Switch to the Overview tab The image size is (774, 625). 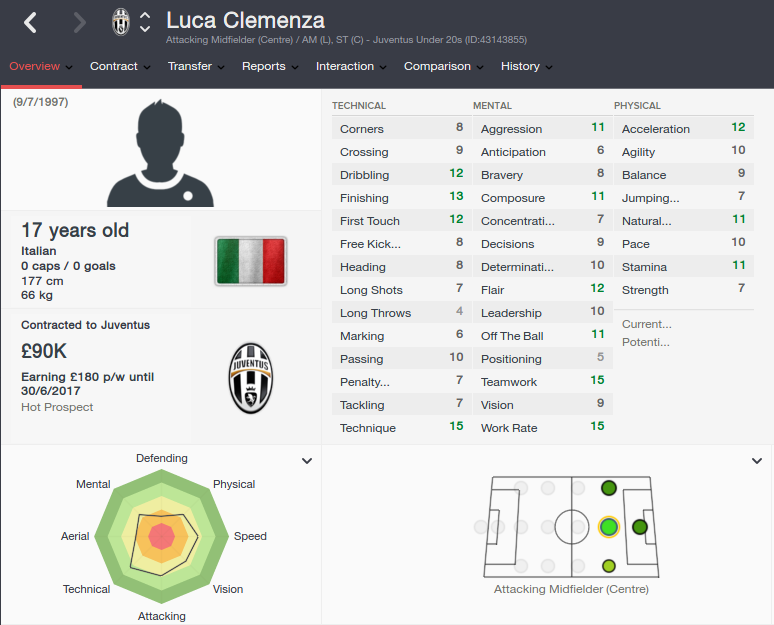(x=41, y=66)
